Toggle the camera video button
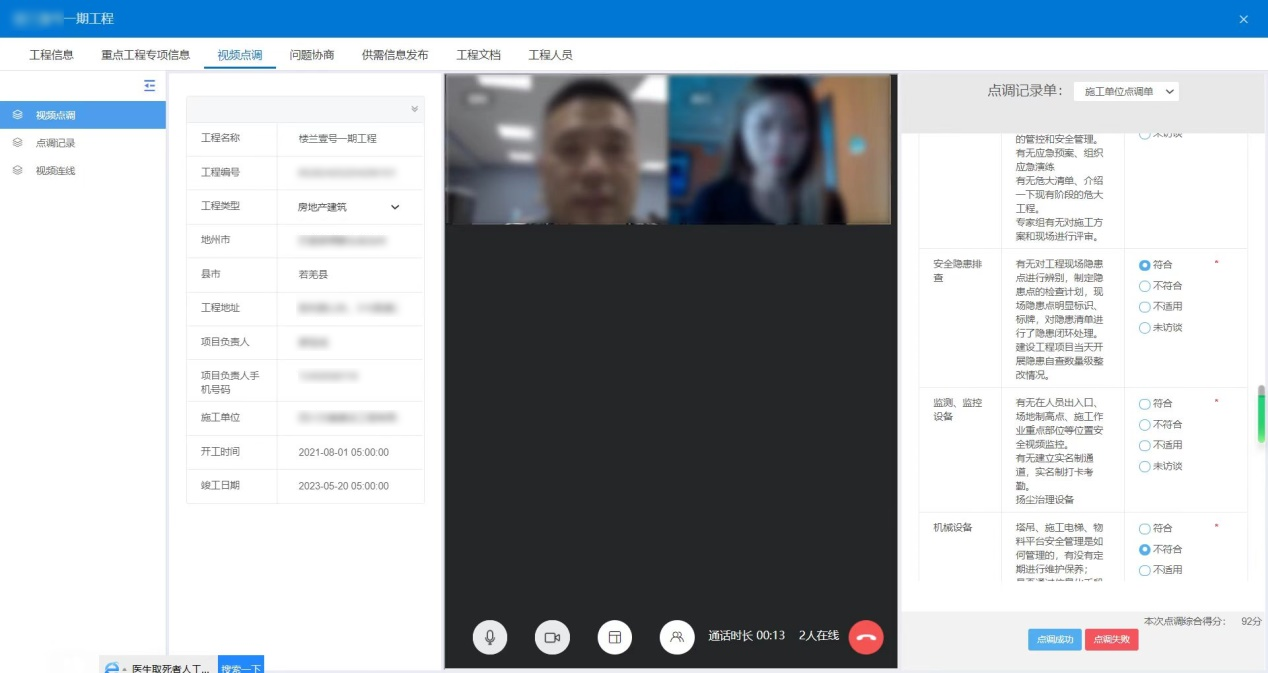Screen dimensions: 1268x673 coord(552,637)
